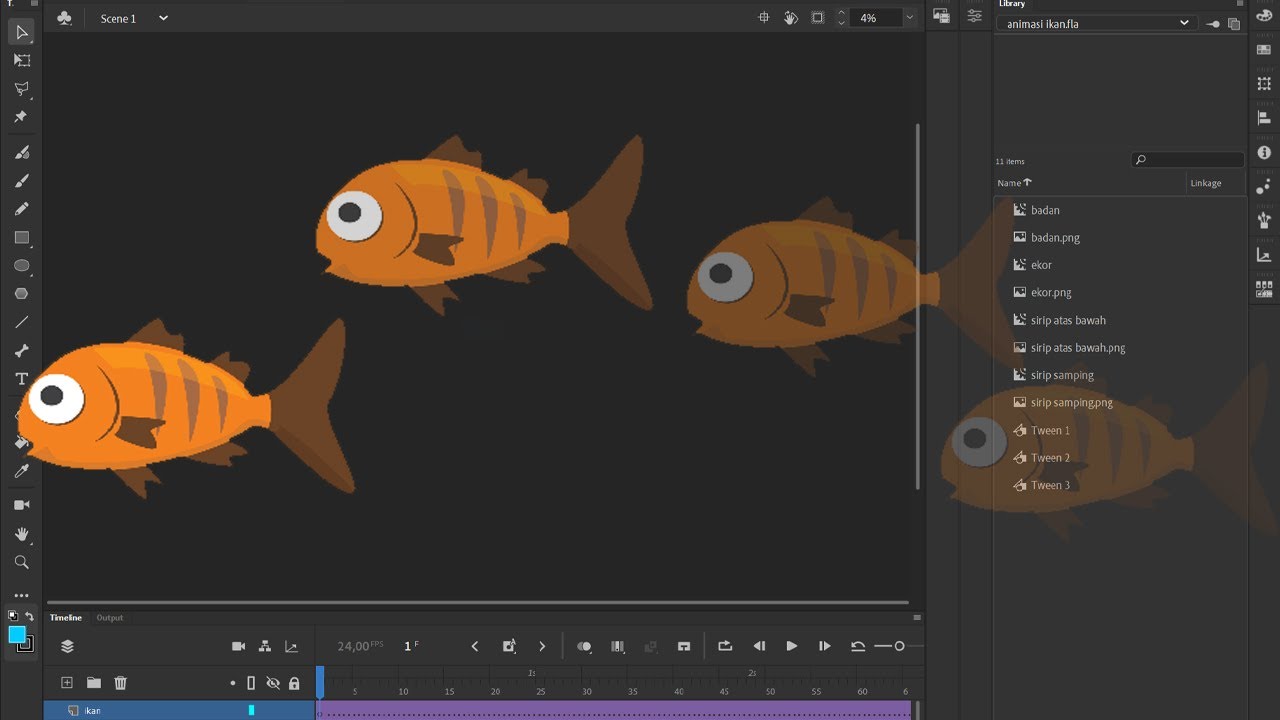Click the rotation hand tool above stage

tap(790, 17)
